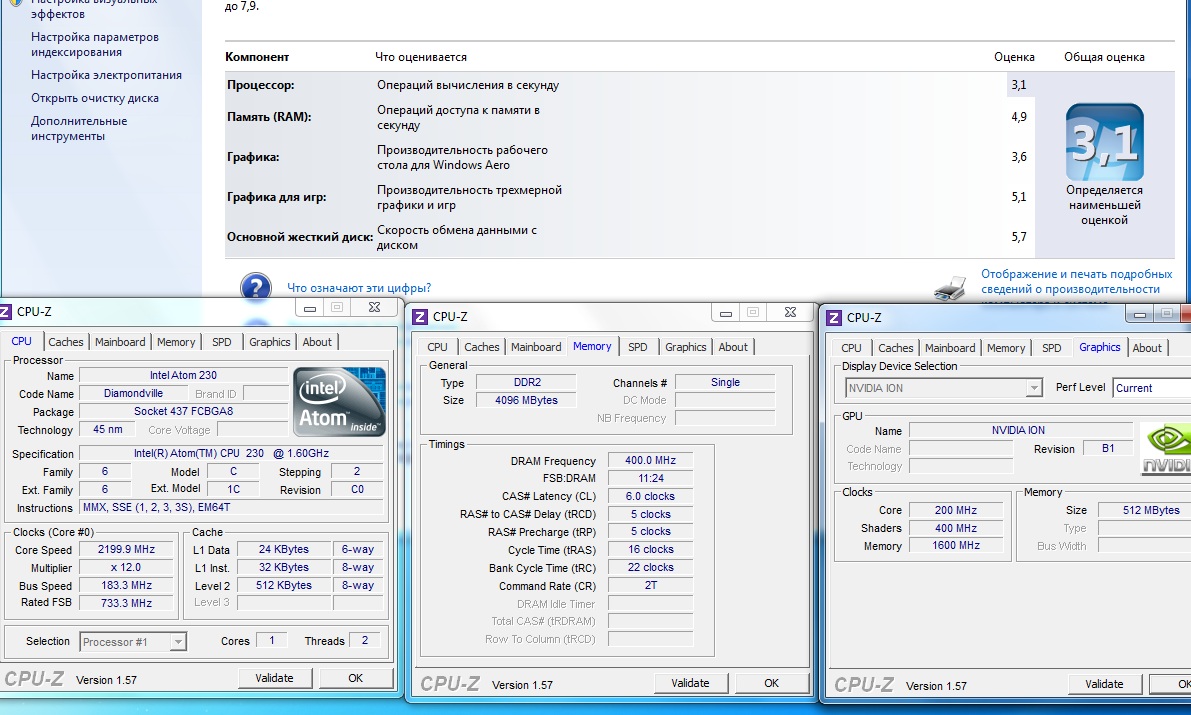Click the Z title icon of the processor CPU-Z window

pyautogui.click(x=5, y=312)
